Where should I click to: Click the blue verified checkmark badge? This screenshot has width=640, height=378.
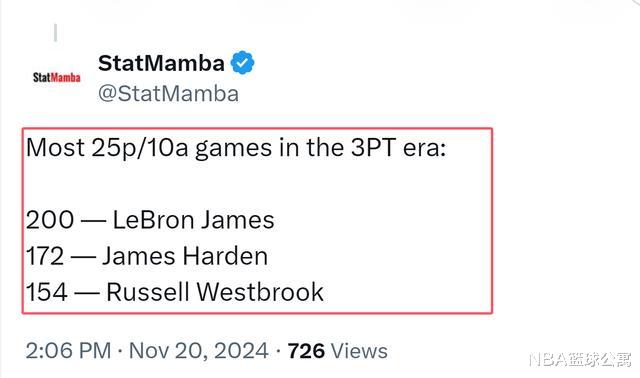point(242,62)
